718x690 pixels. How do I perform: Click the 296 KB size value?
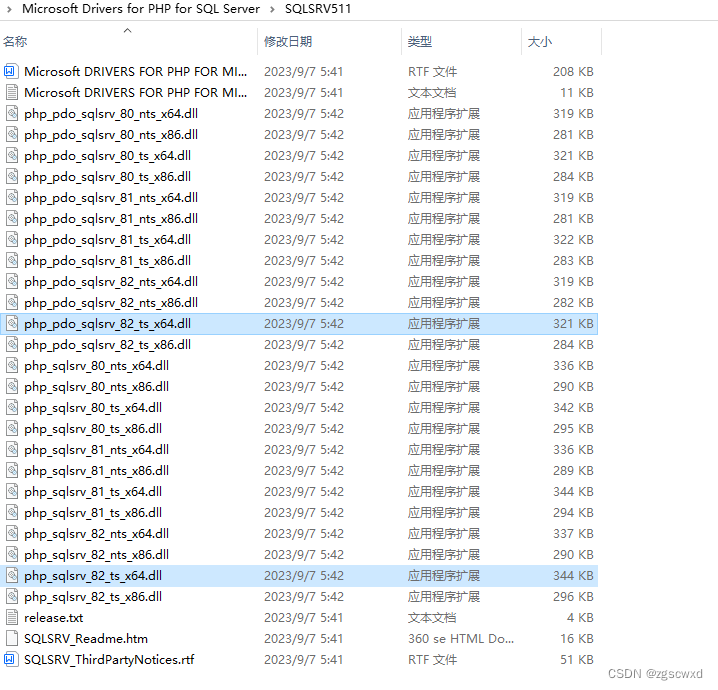(573, 597)
